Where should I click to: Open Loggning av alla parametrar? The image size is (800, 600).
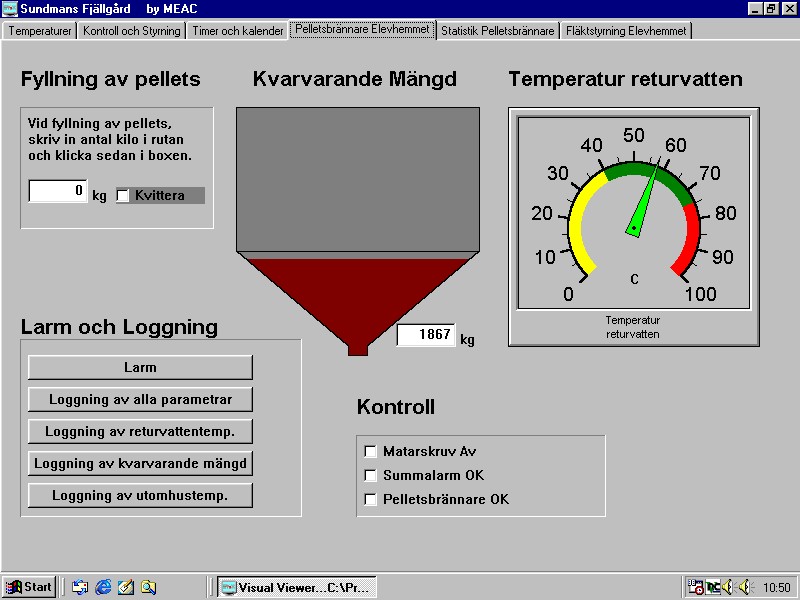pos(140,399)
